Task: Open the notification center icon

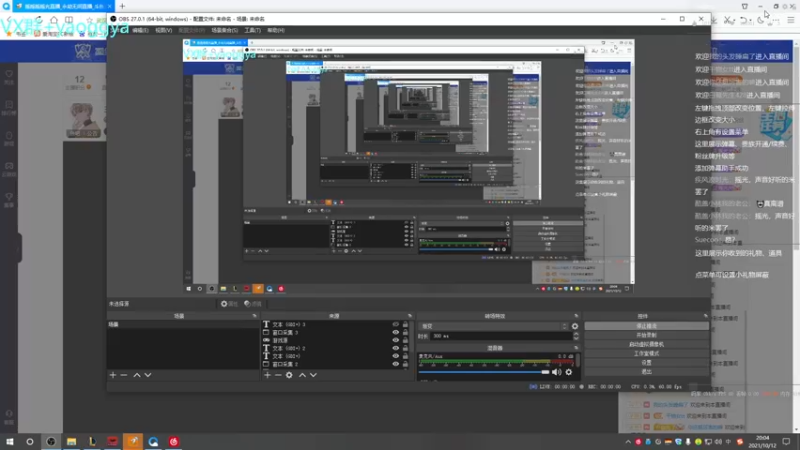Action: (x=786, y=441)
